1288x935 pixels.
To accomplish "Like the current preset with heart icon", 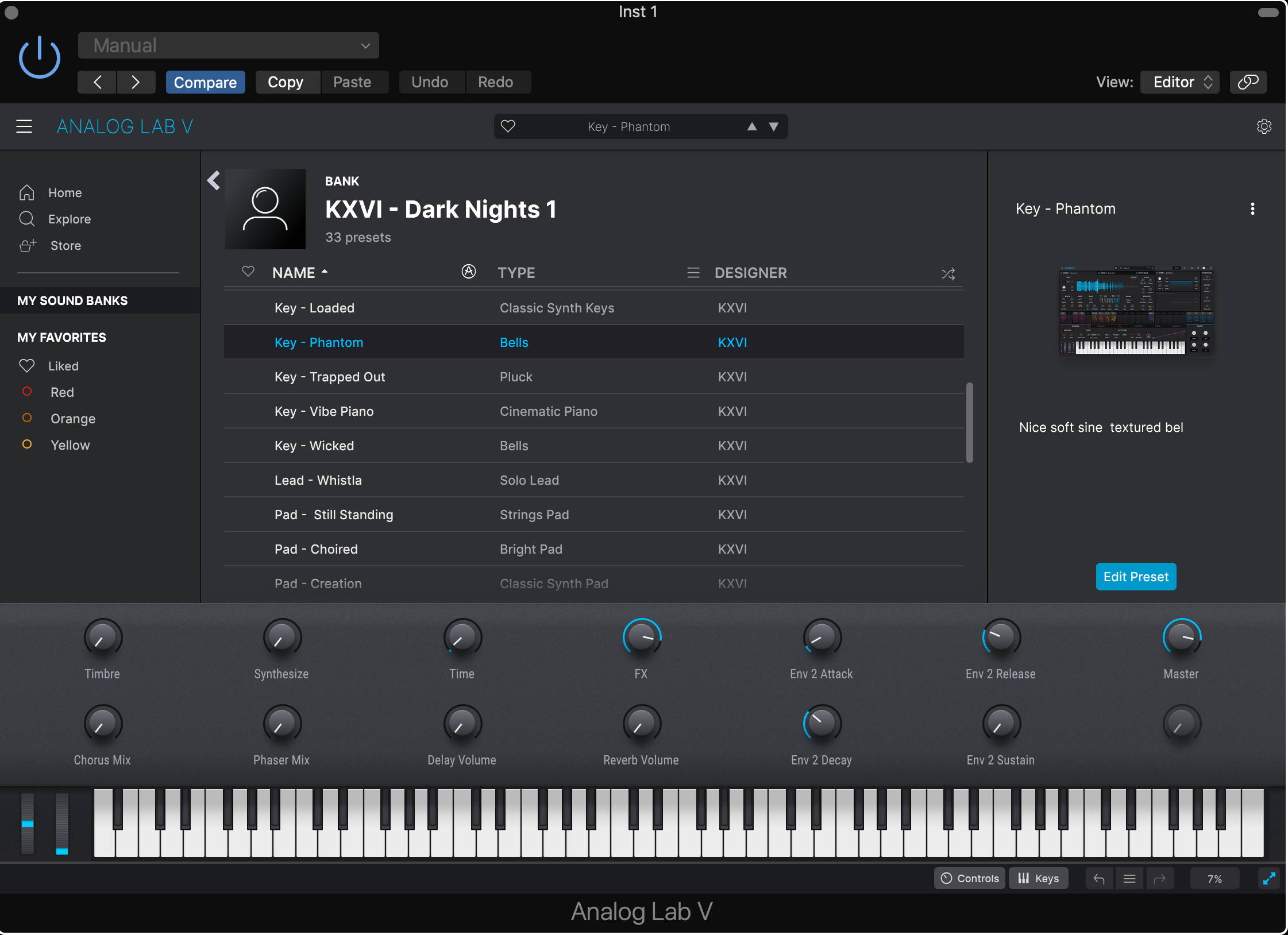I will pos(508,126).
